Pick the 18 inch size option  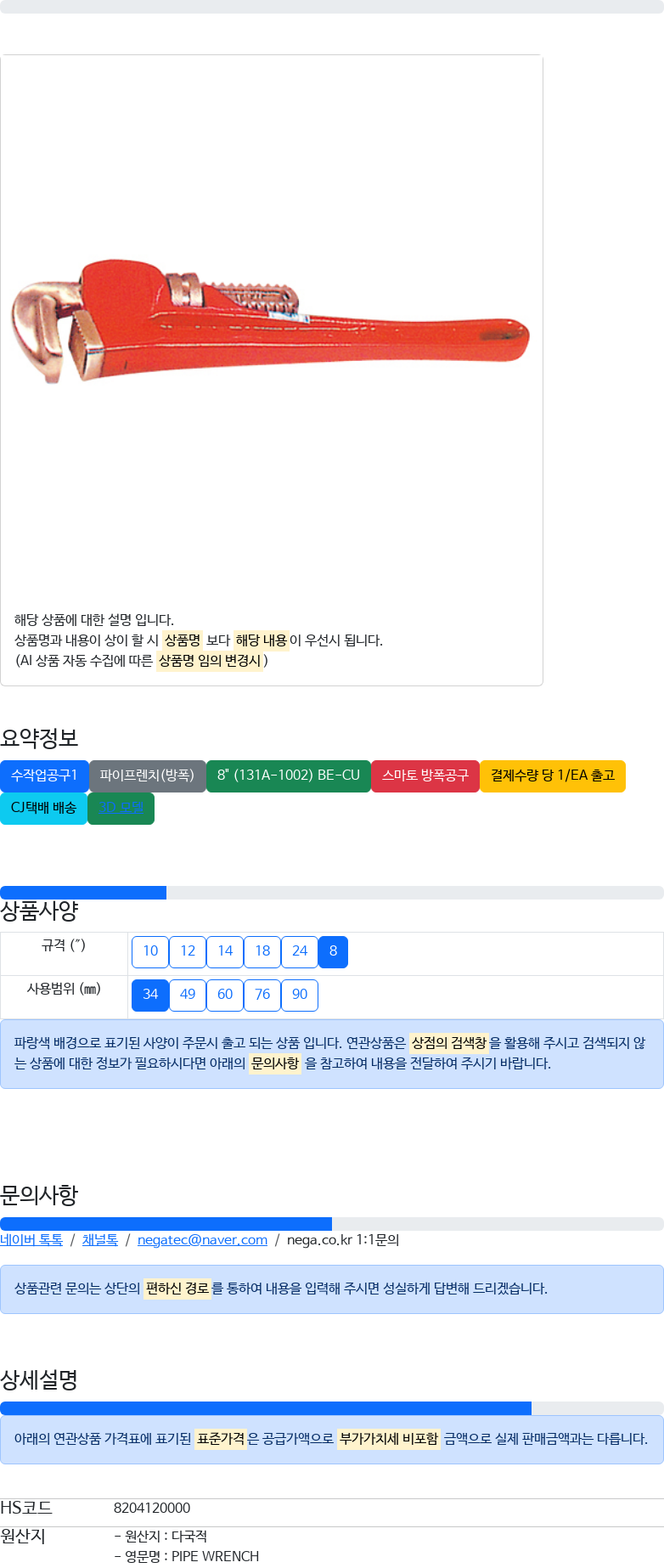(x=262, y=951)
